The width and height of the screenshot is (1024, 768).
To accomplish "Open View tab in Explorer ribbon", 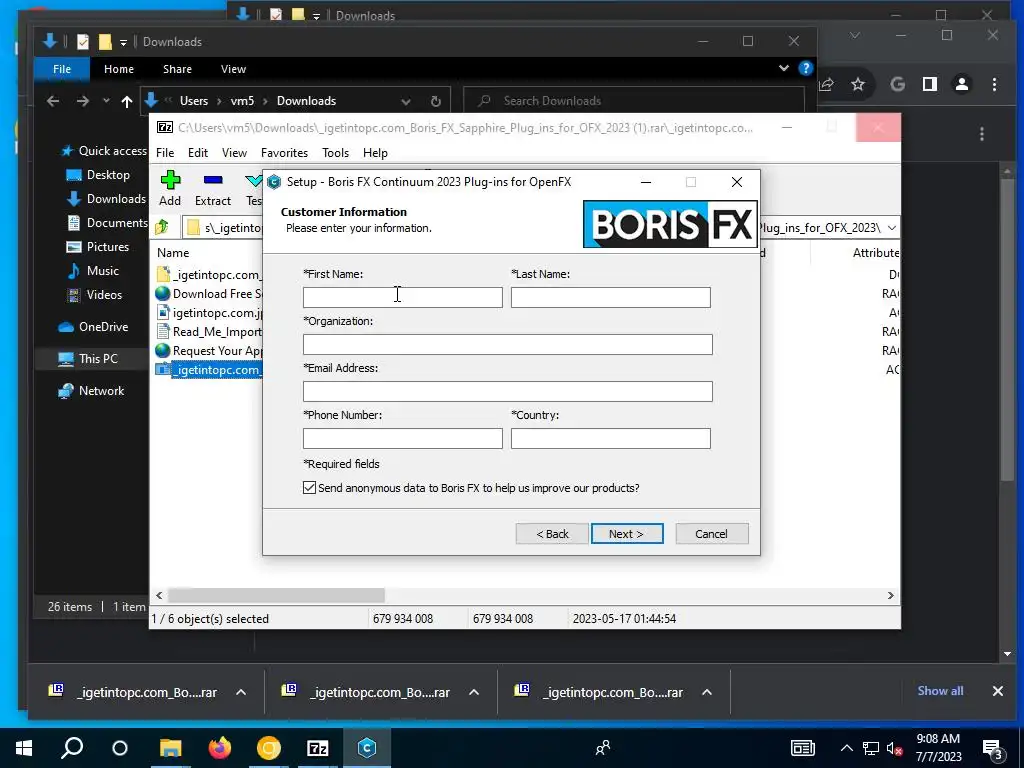I will [233, 69].
